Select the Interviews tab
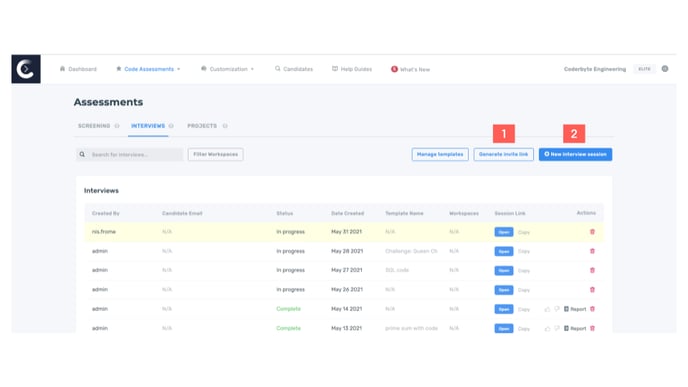Viewport: 688px width, 387px height. tap(148, 126)
